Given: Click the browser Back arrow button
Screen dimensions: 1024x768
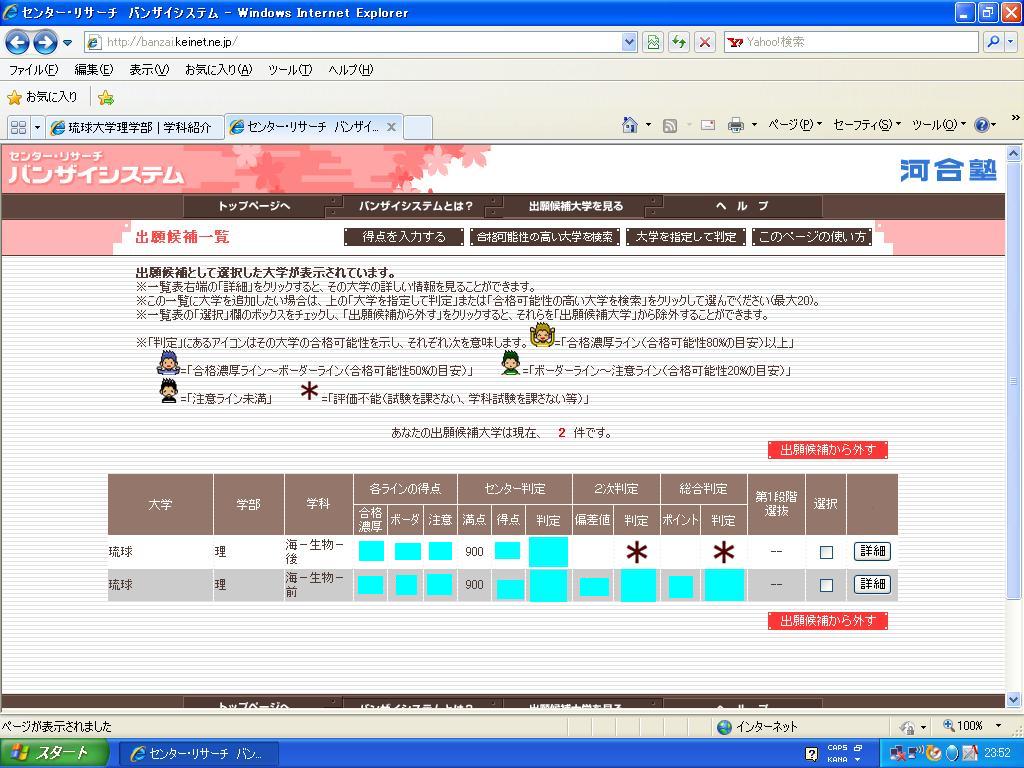Looking at the screenshot, I should 17,42.
